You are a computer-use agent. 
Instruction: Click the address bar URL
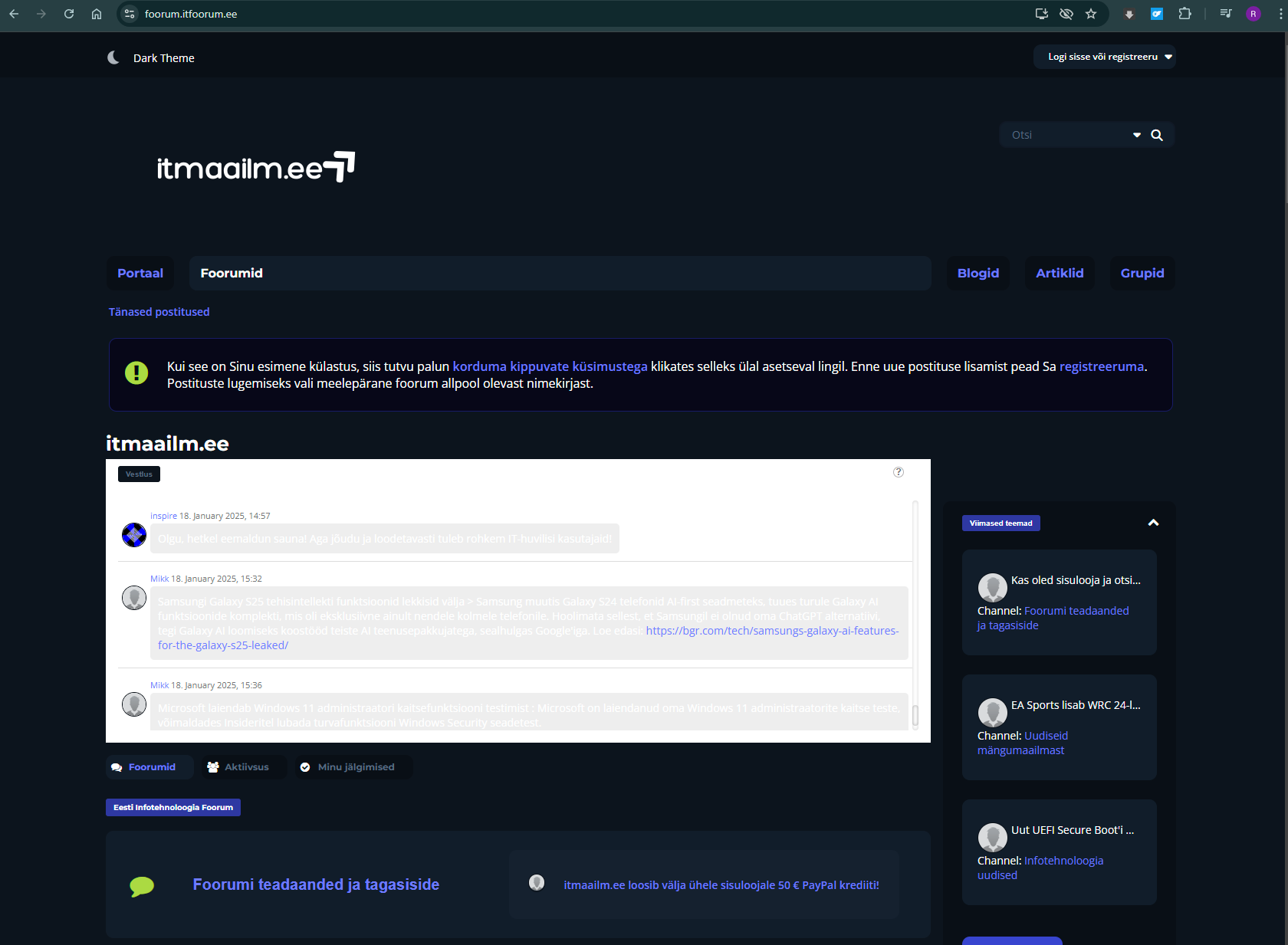pyautogui.click(x=191, y=14)
